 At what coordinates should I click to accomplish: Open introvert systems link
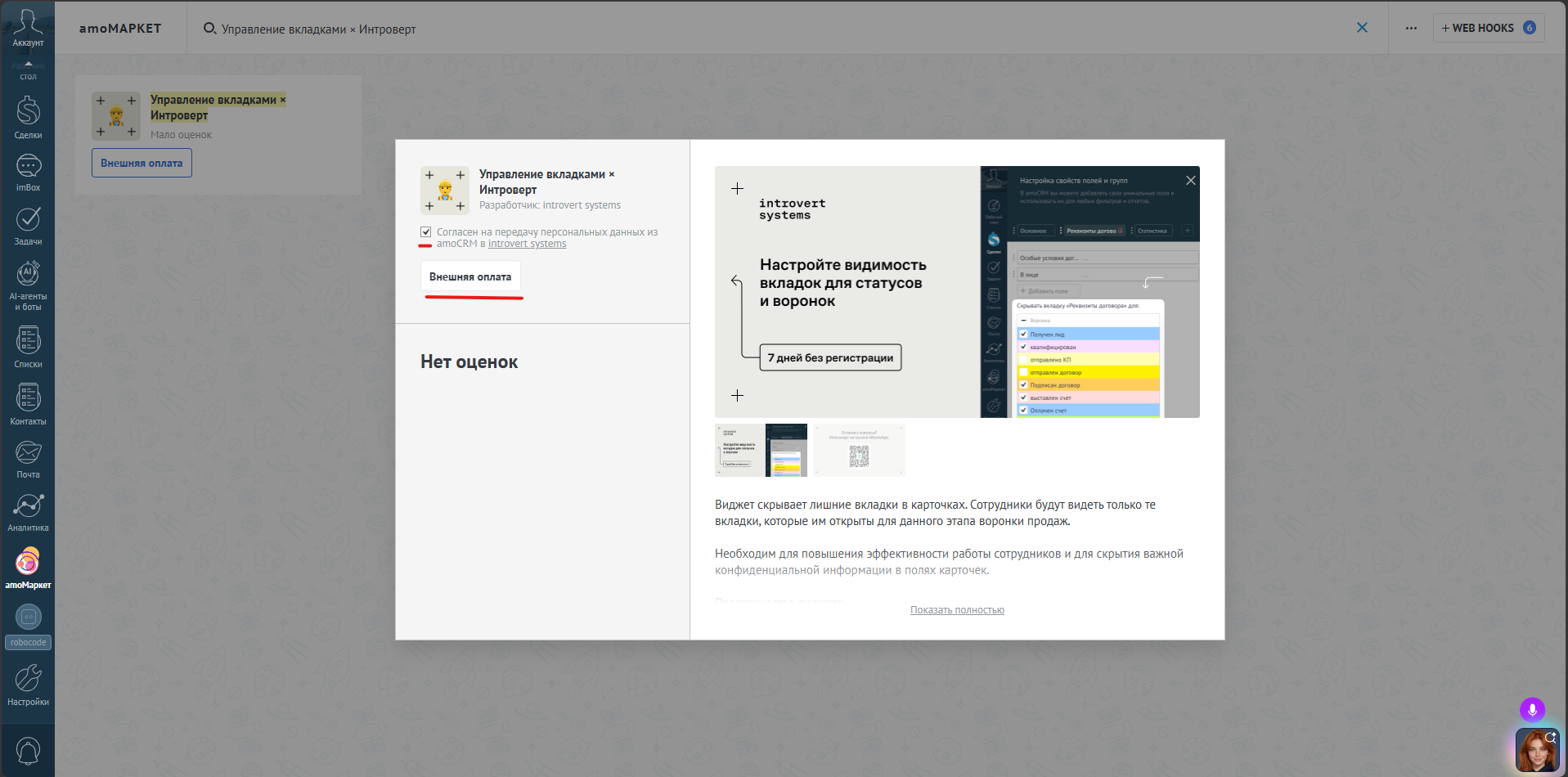527,244
